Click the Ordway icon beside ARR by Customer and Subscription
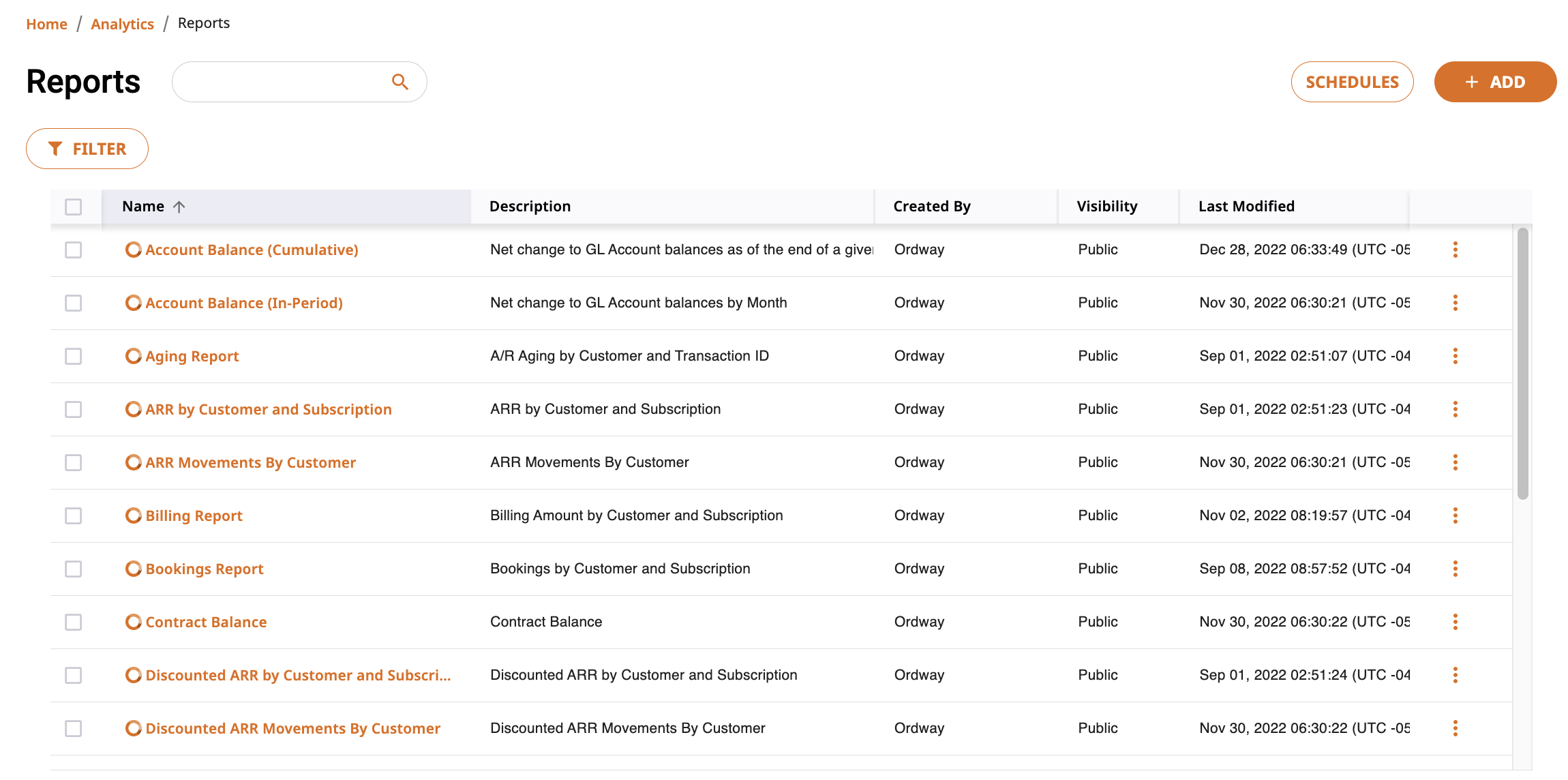Viewport: 1568px width, 780px height. 134,409
